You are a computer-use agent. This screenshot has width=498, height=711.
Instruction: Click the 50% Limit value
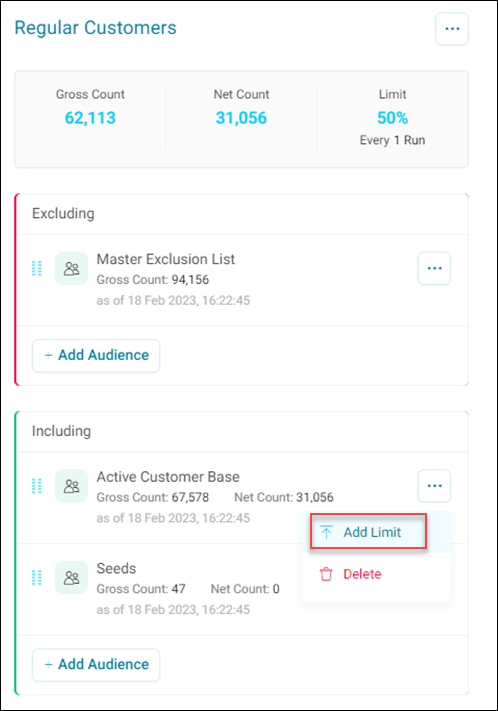click(x=392, y=118)
